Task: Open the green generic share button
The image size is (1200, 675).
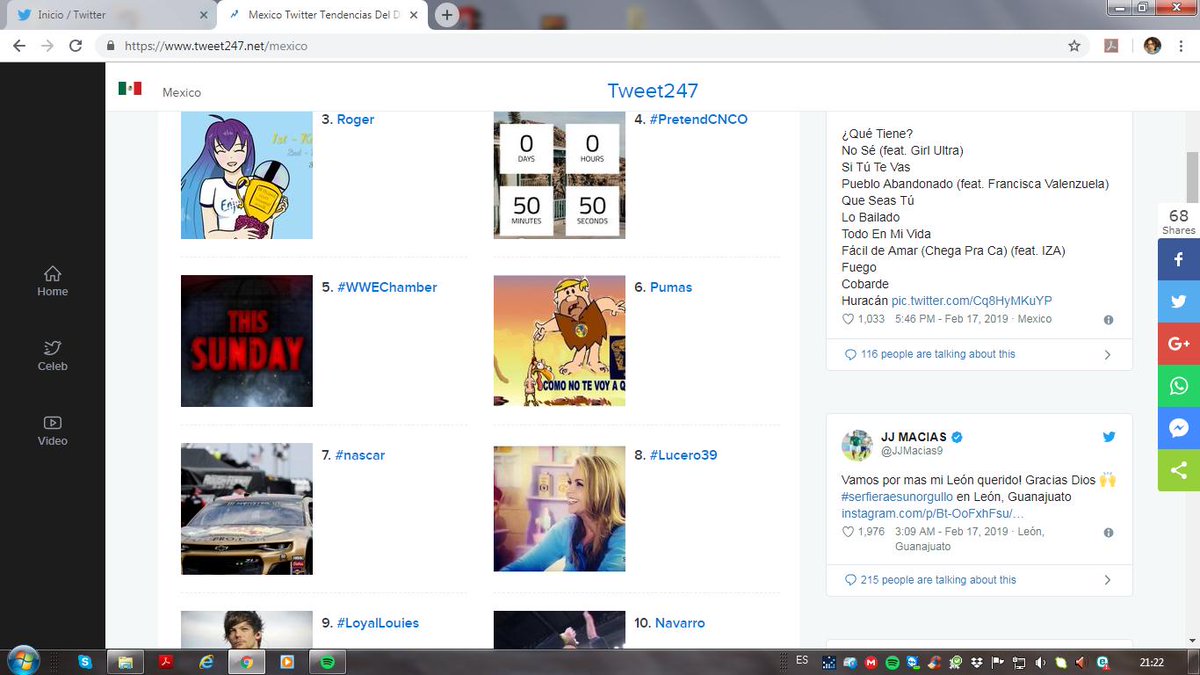Action: [1179, 470]
